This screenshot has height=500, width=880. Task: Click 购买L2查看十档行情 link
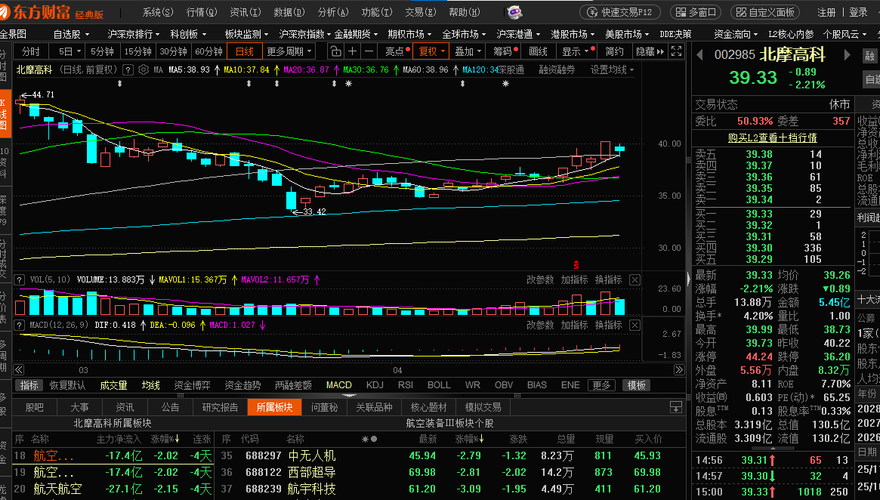772,137
